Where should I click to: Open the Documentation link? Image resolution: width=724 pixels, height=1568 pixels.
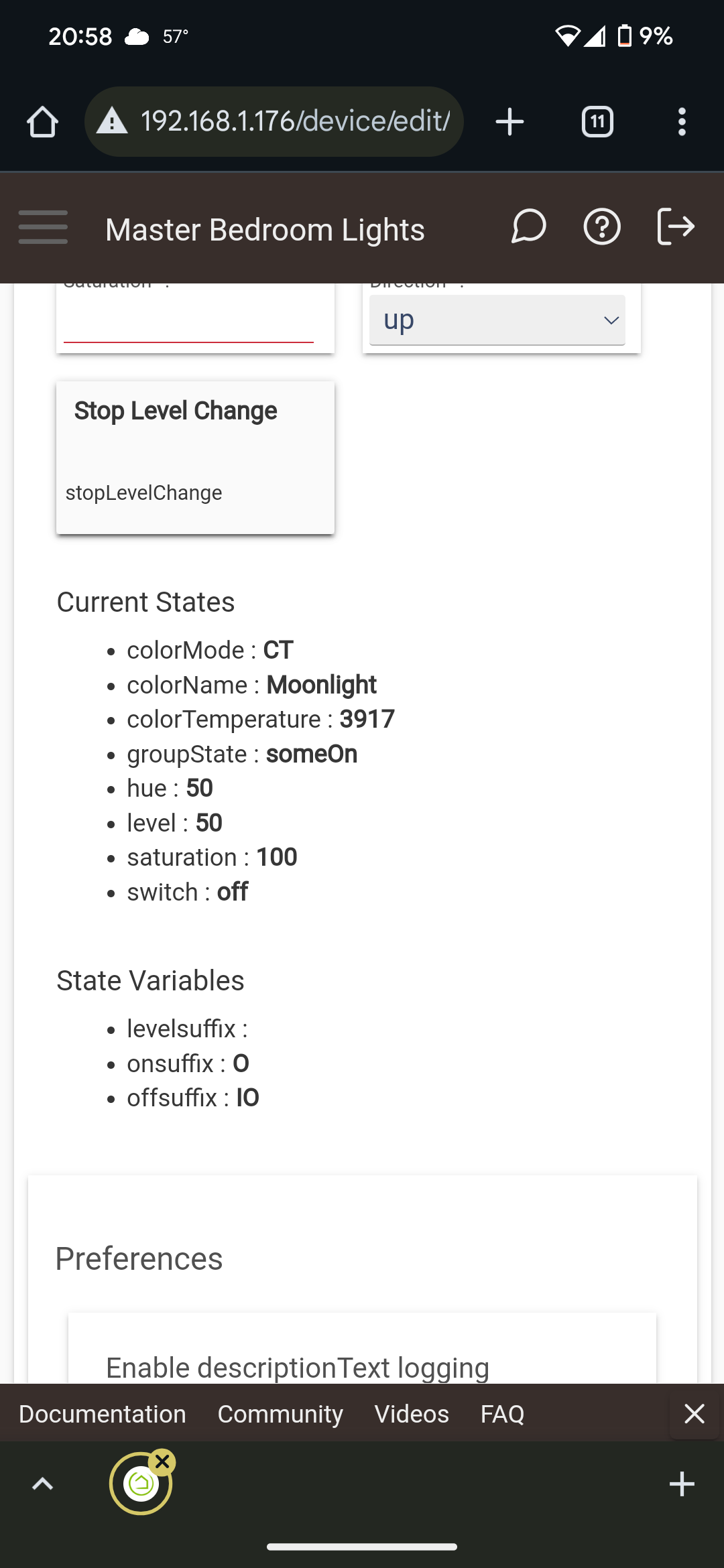click(103, 1414)
